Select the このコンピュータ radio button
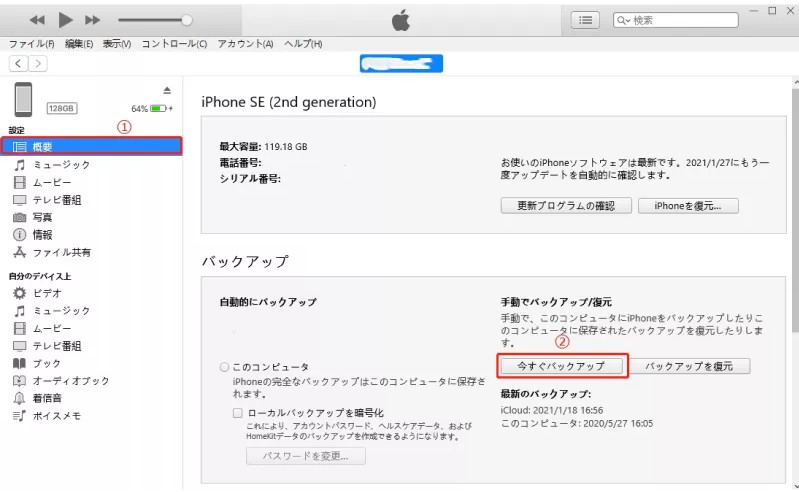Viewport: 799px width, 492px height. 224,367
